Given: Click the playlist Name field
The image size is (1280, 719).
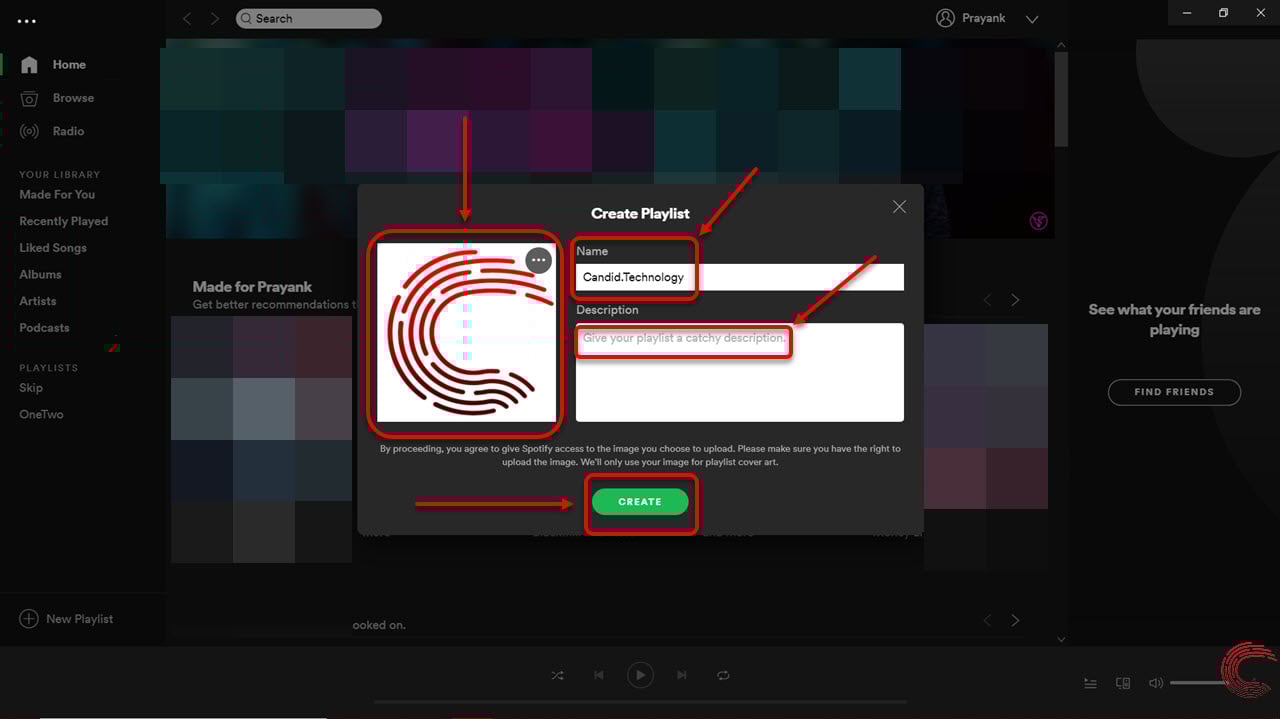Looking at the screenshot, I should [740, 277].
